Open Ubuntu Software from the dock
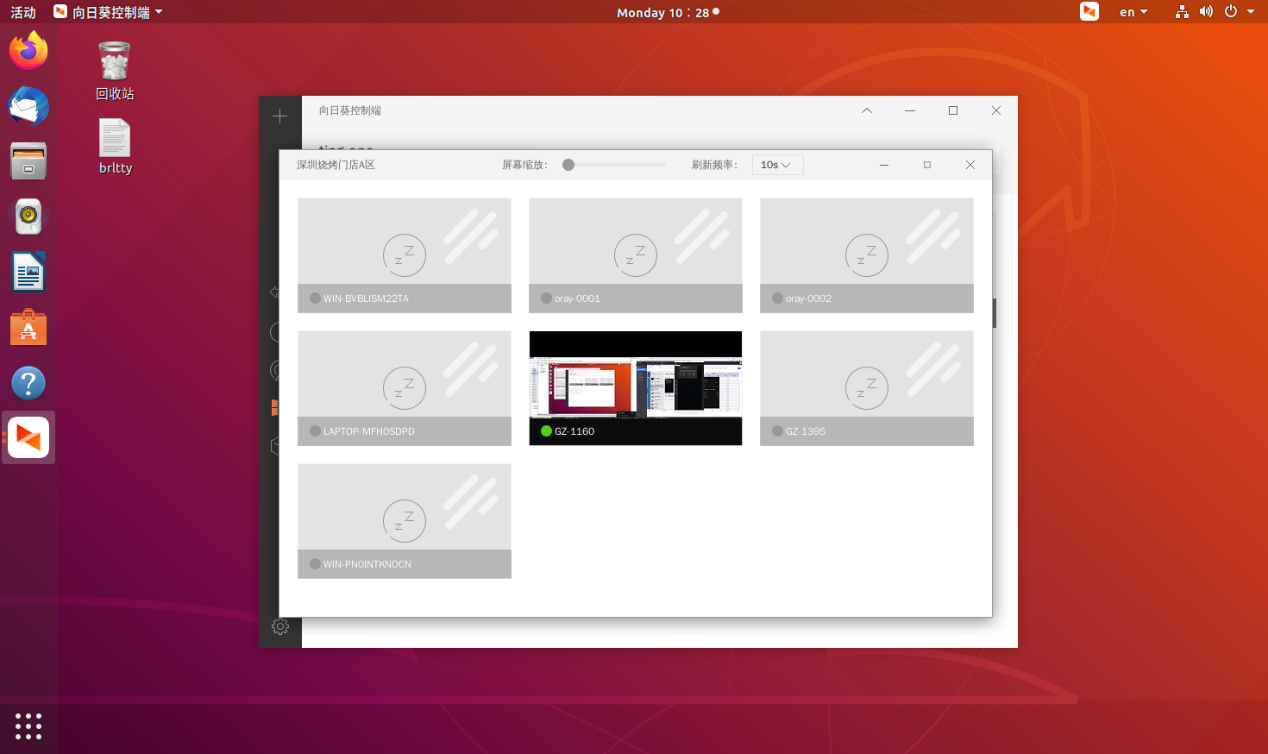This screenshot has height=754, width=1268. click(28, 327)
